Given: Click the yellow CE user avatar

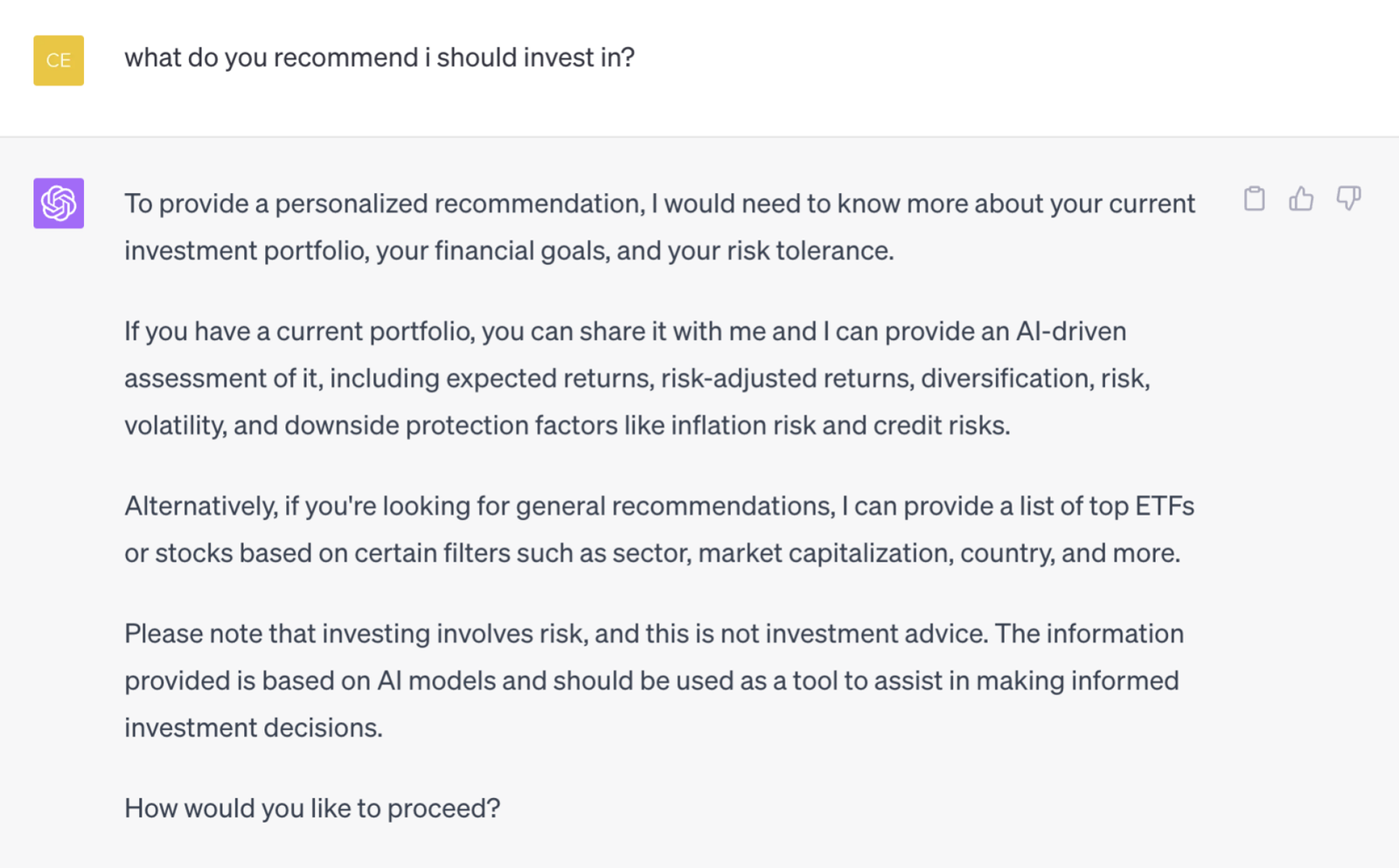Looking at the screenshot, I should click(58, 61).
